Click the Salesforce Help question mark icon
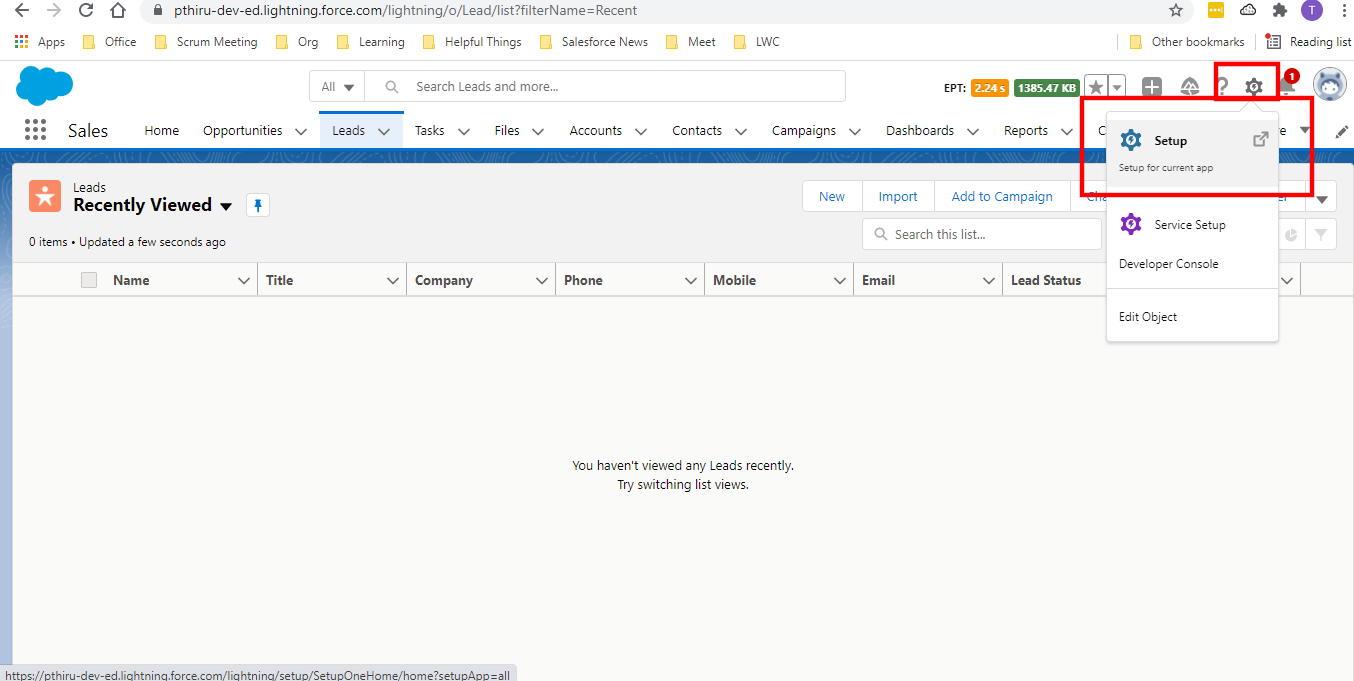This screenshot has width=1354, height=681. (1222, 86)
